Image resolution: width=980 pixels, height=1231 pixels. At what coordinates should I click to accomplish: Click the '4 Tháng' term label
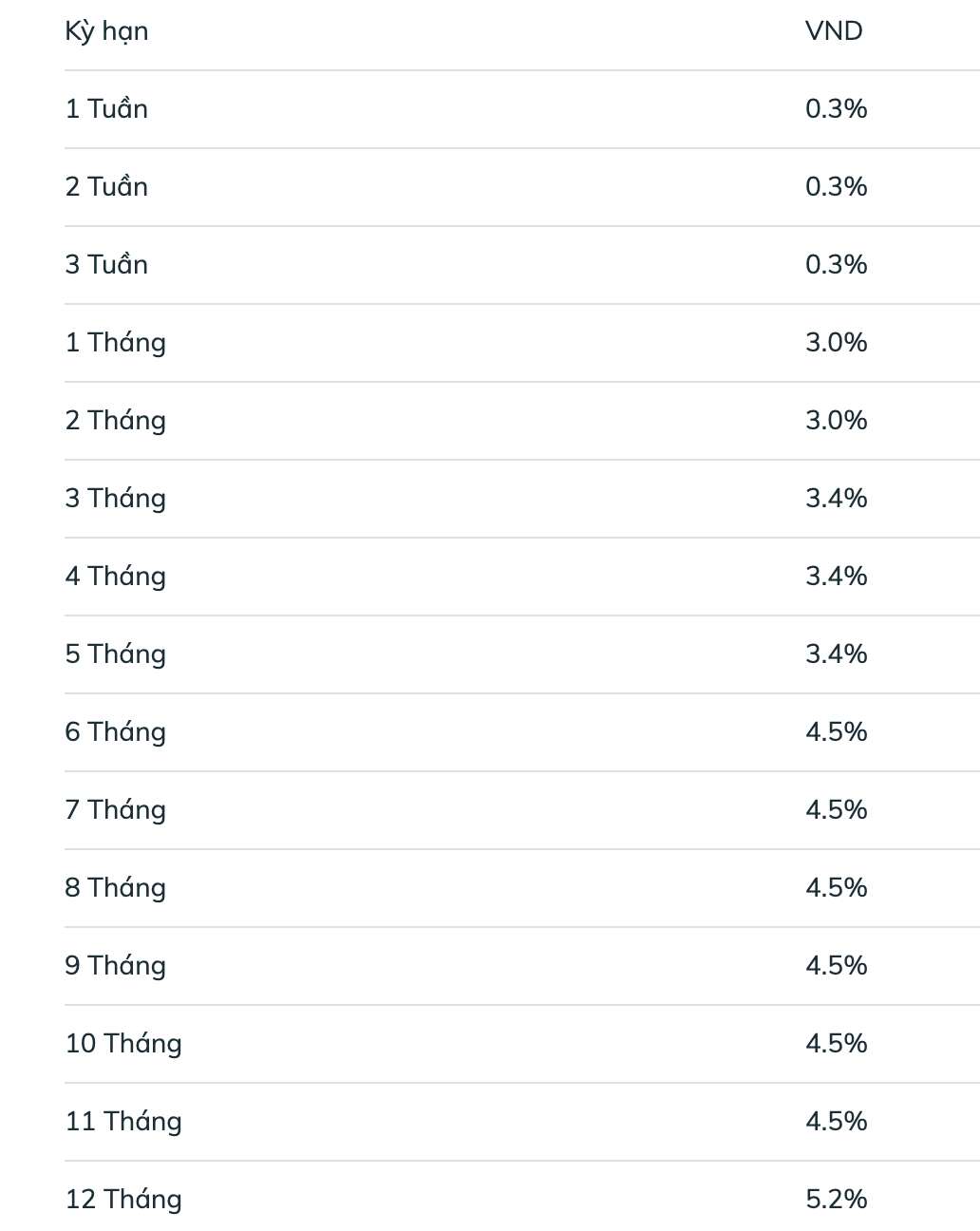tap(115, 577)
